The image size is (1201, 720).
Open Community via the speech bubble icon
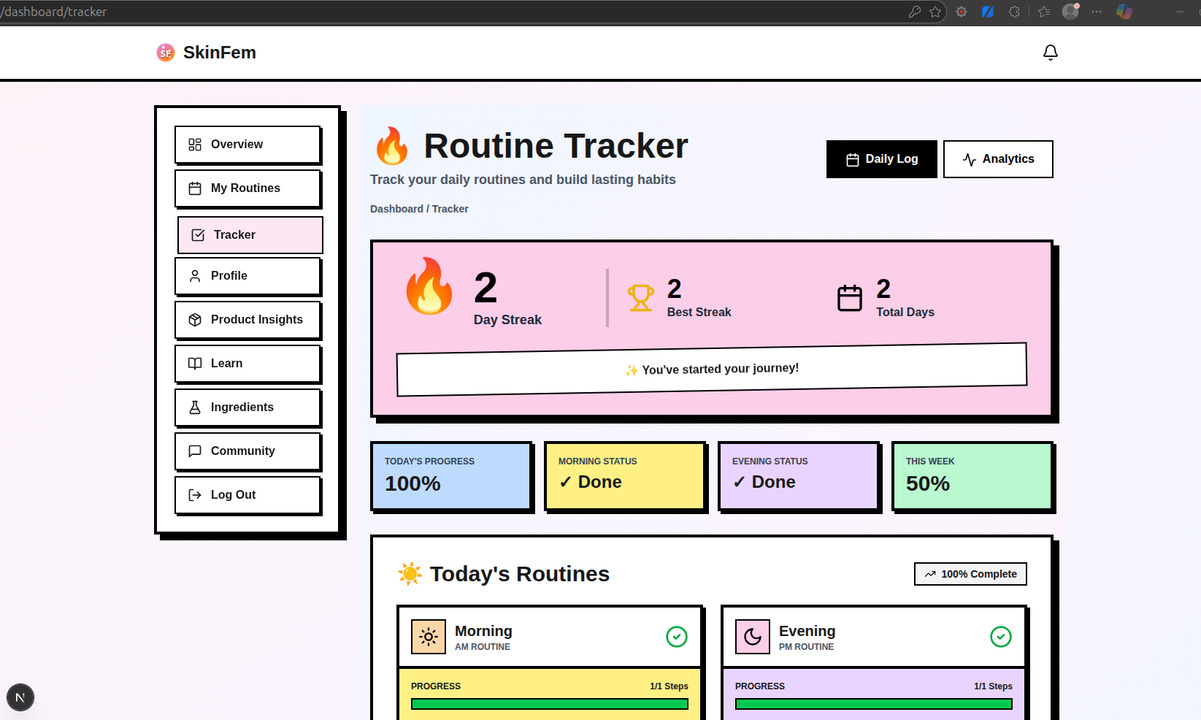point(195,451)
